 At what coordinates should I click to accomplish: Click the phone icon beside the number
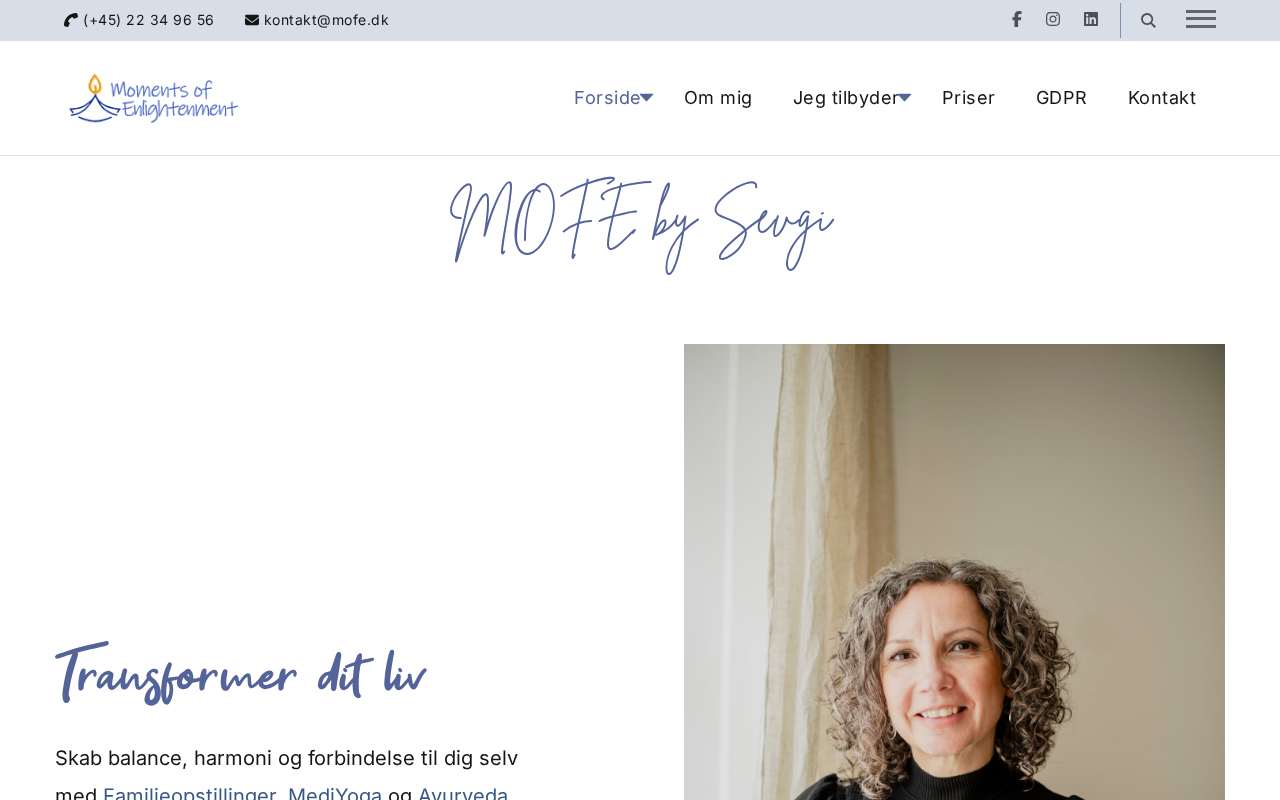click(71, 20)
